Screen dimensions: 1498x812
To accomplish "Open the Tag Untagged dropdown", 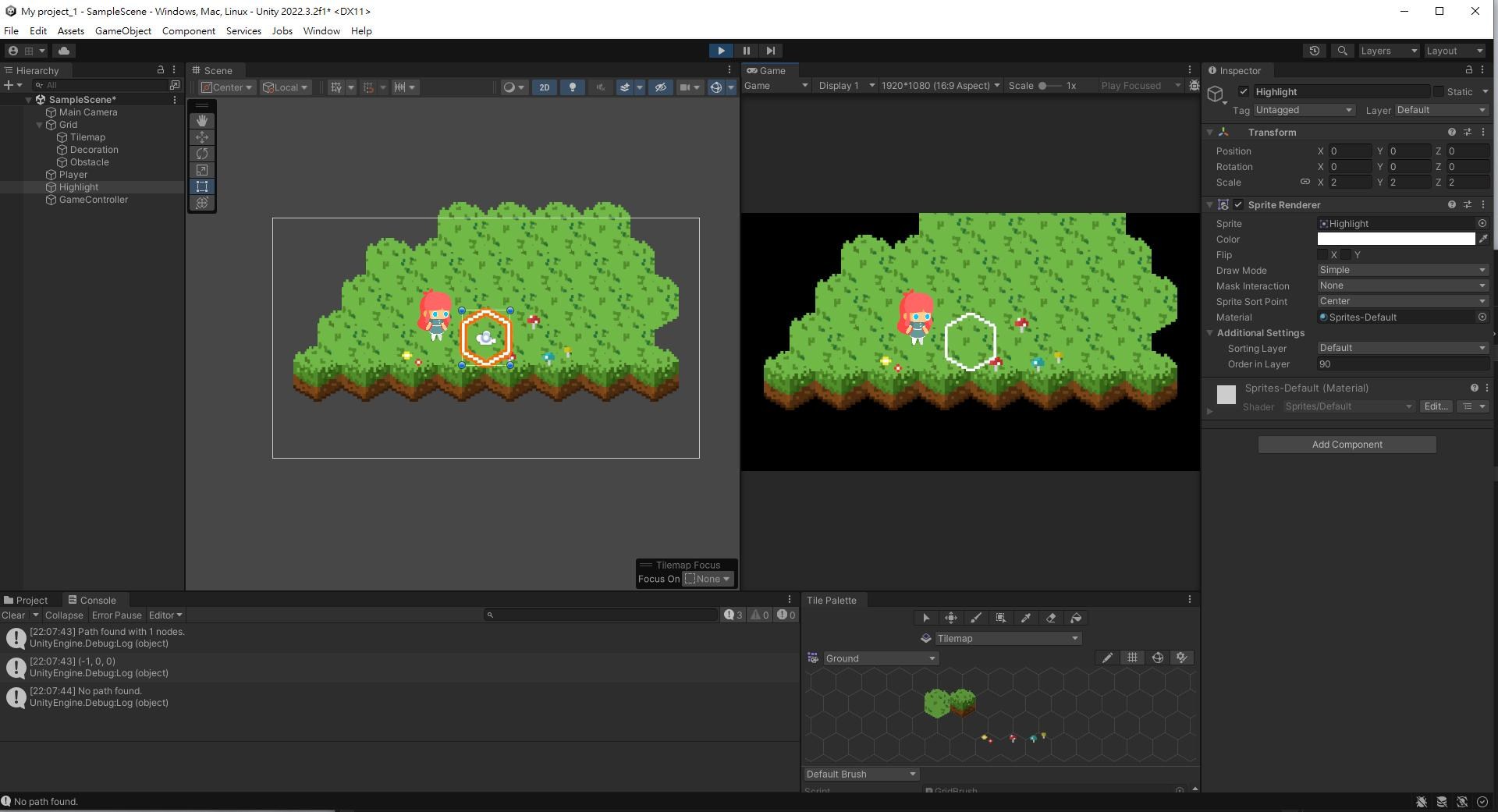I will pos(1303,110).
